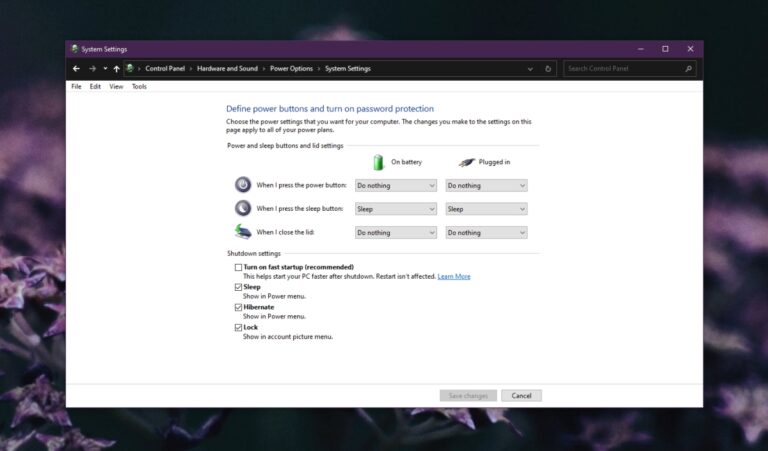Screen dimensions: 768x451
Task: Click the power button icon
Action: point(243,185)
